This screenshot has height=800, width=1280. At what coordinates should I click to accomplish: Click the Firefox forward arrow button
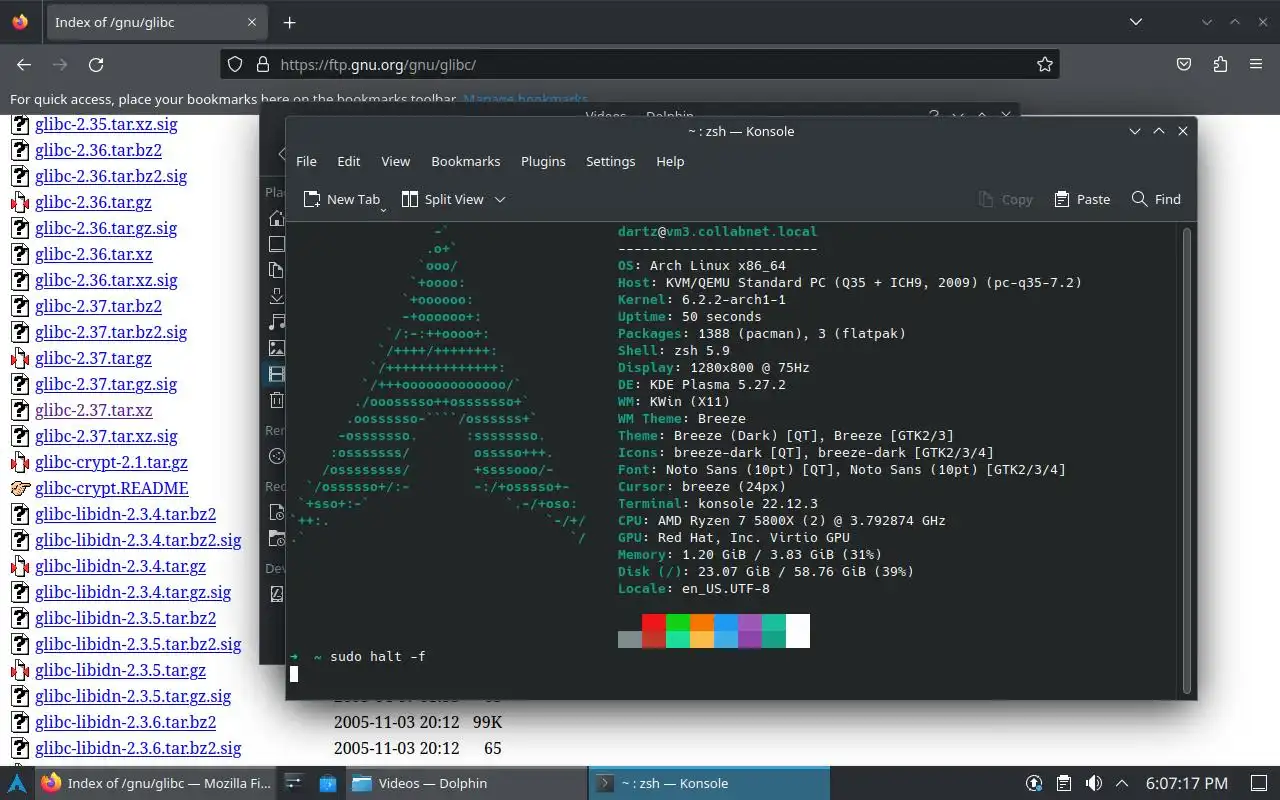[x=60, y=64]
